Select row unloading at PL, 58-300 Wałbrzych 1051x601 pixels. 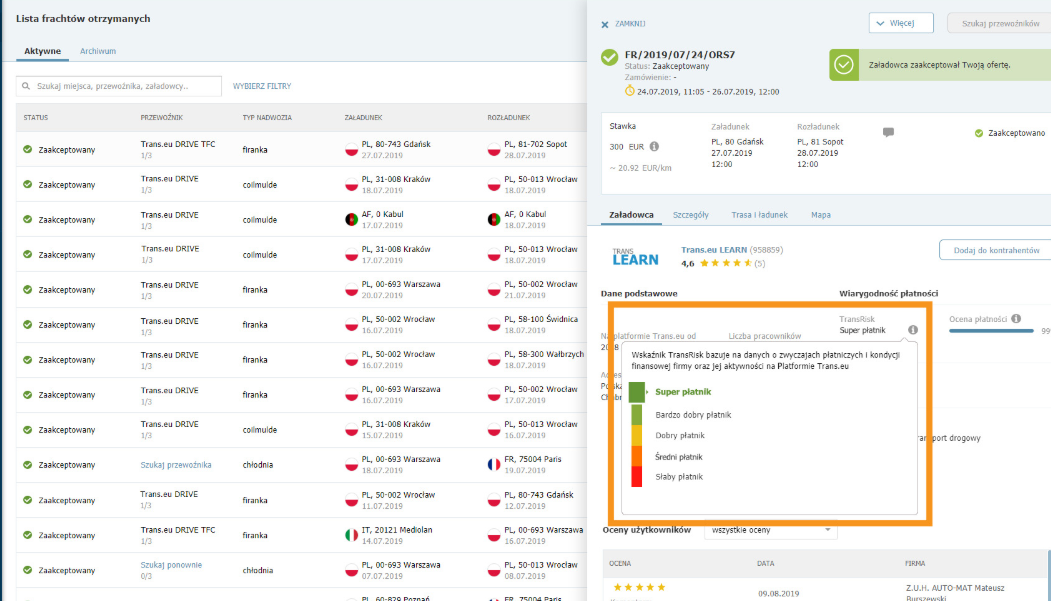[x=302, y=360]
